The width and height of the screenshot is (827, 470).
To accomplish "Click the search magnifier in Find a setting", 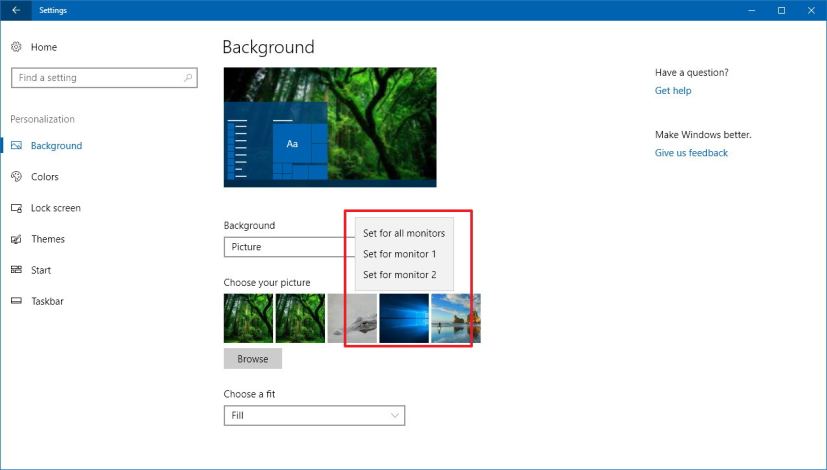I will pos(188,78).
